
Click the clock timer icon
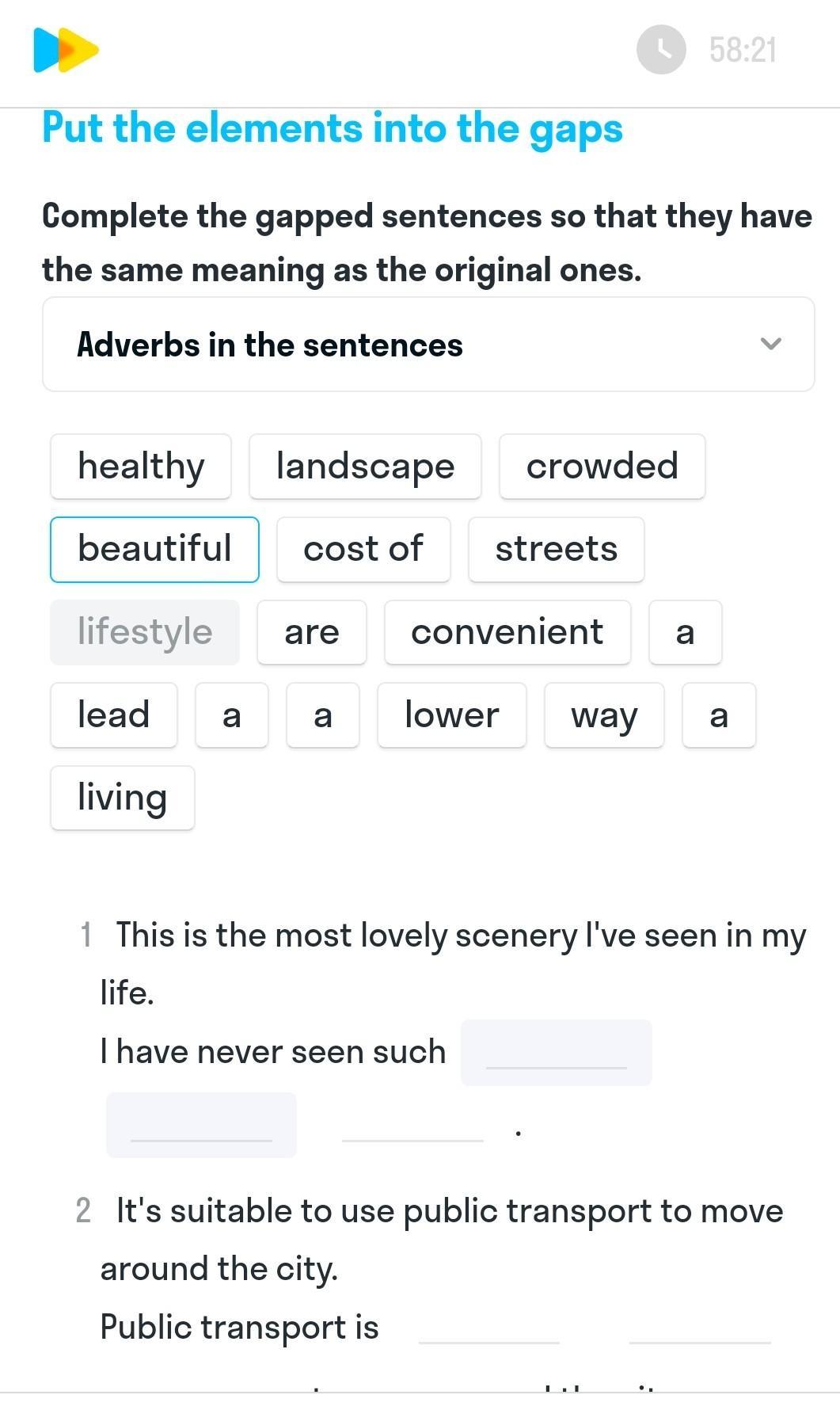[661, 50]
